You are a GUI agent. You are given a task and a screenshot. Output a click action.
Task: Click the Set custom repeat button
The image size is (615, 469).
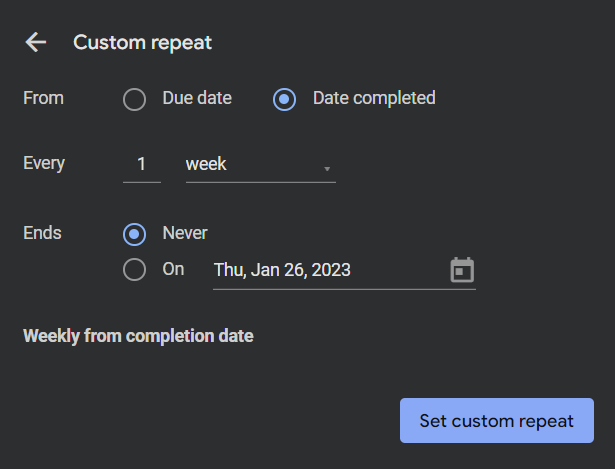(497, 420)
